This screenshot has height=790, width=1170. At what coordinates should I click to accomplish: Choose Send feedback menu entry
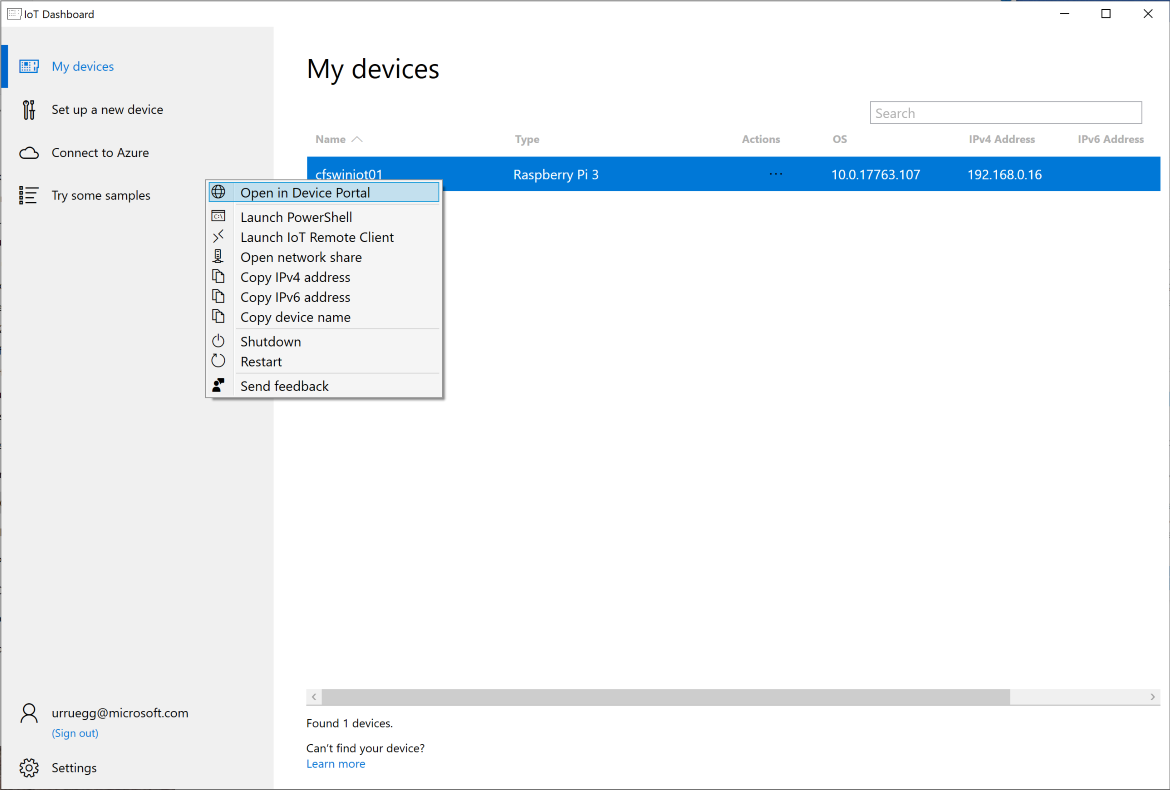click(284, 386)
